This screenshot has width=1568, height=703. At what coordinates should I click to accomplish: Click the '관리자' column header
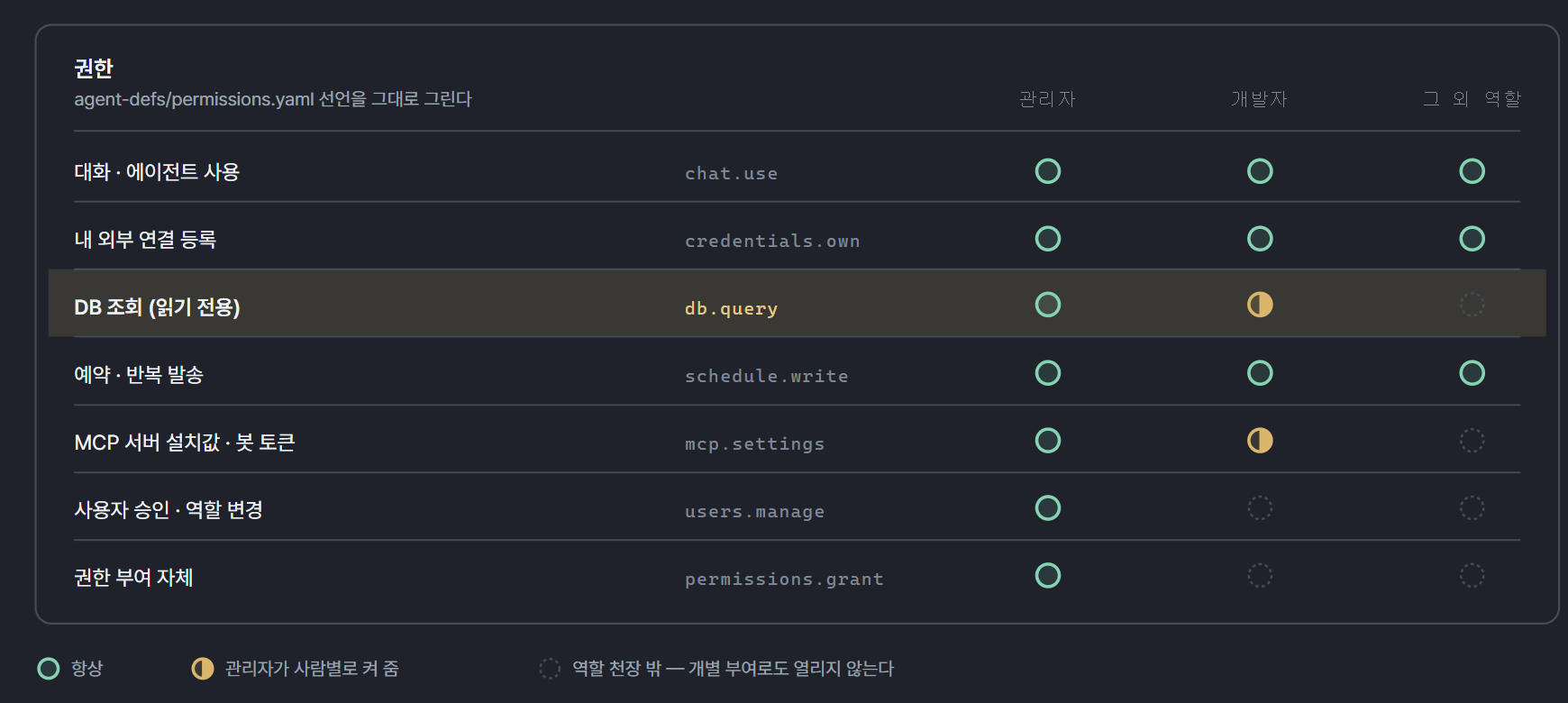click(1048, 99)
